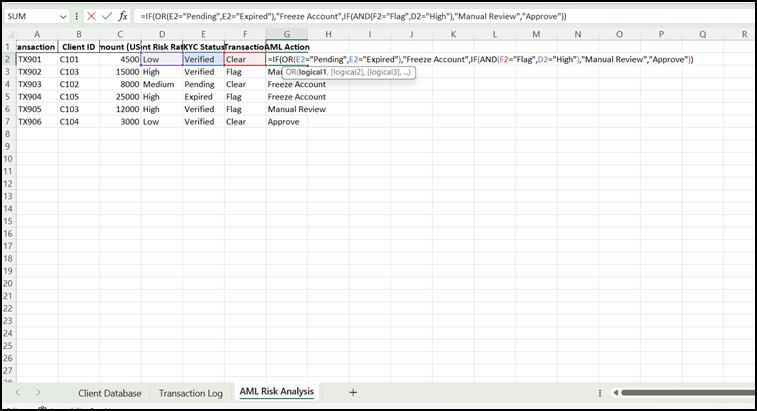The height and width of the screenshot is (411, 757).
Task: Select row 1 header
Action: click(8, 47)
